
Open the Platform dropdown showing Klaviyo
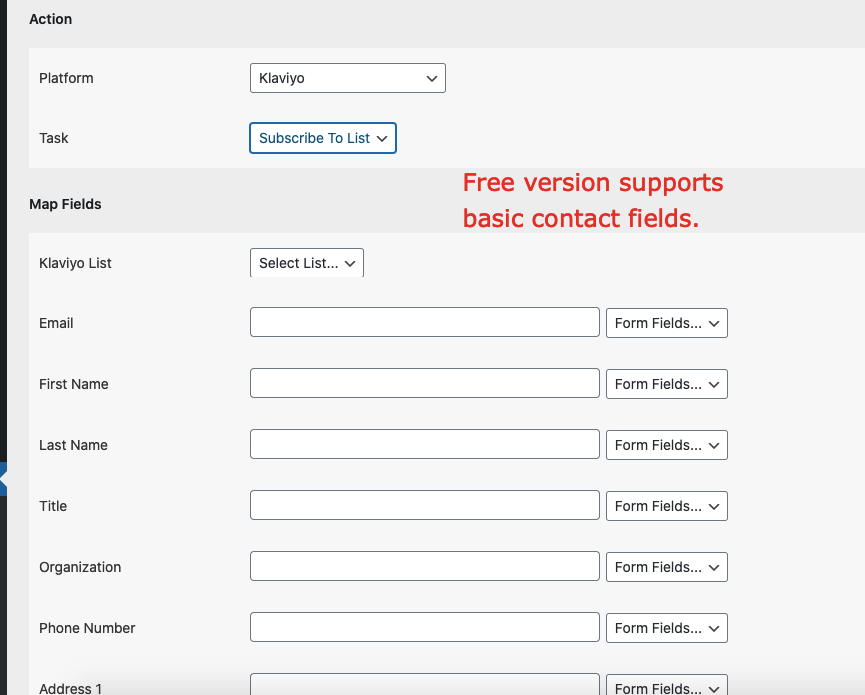[348, 78]
